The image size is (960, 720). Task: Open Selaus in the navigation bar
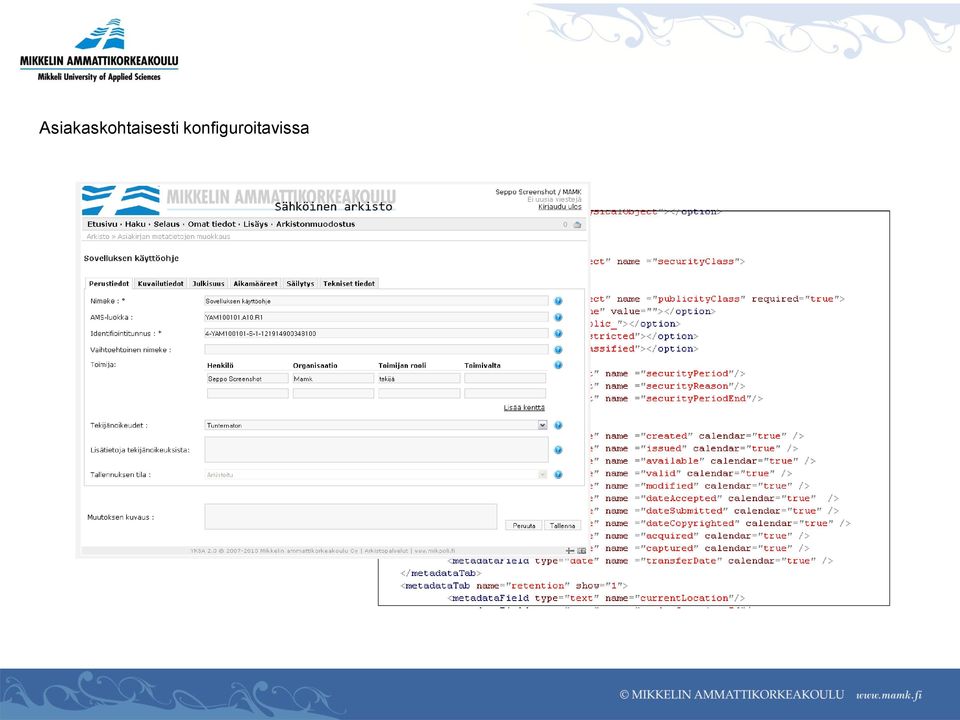point(167,224)
